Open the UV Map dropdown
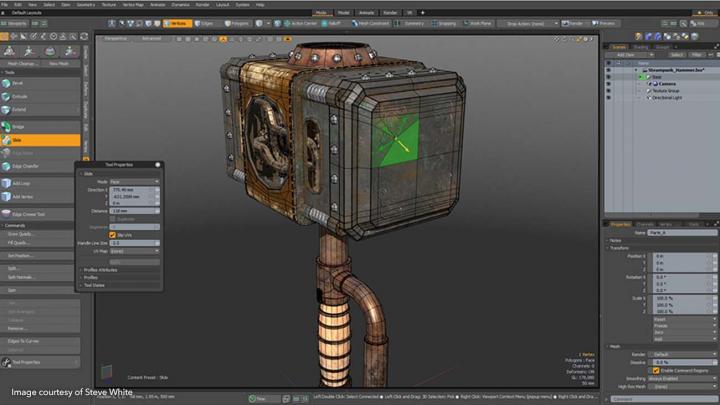The image size is (720, 405). click(135, 252)
